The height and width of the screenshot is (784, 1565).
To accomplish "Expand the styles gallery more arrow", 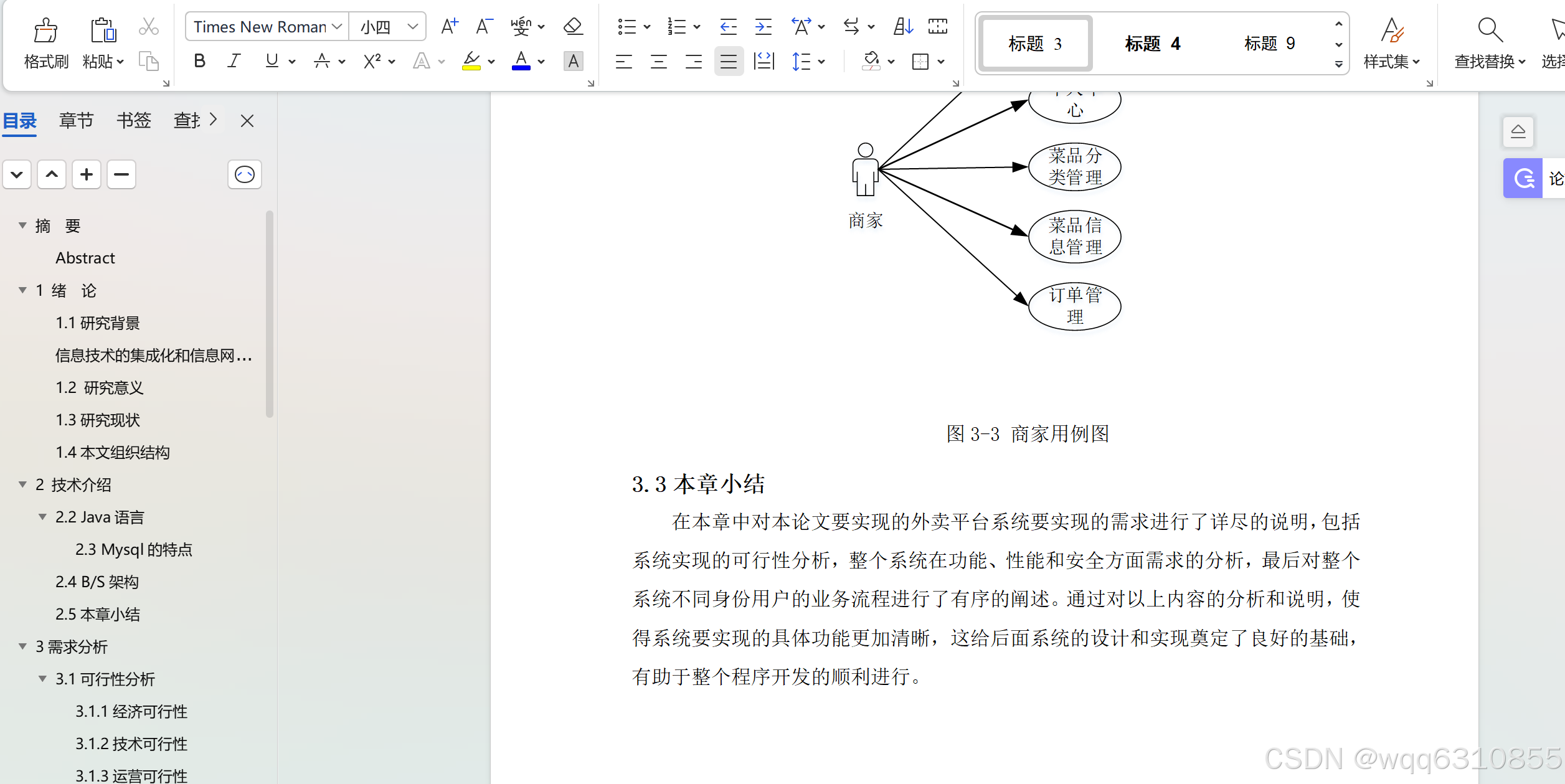I will coord(1338,64).
